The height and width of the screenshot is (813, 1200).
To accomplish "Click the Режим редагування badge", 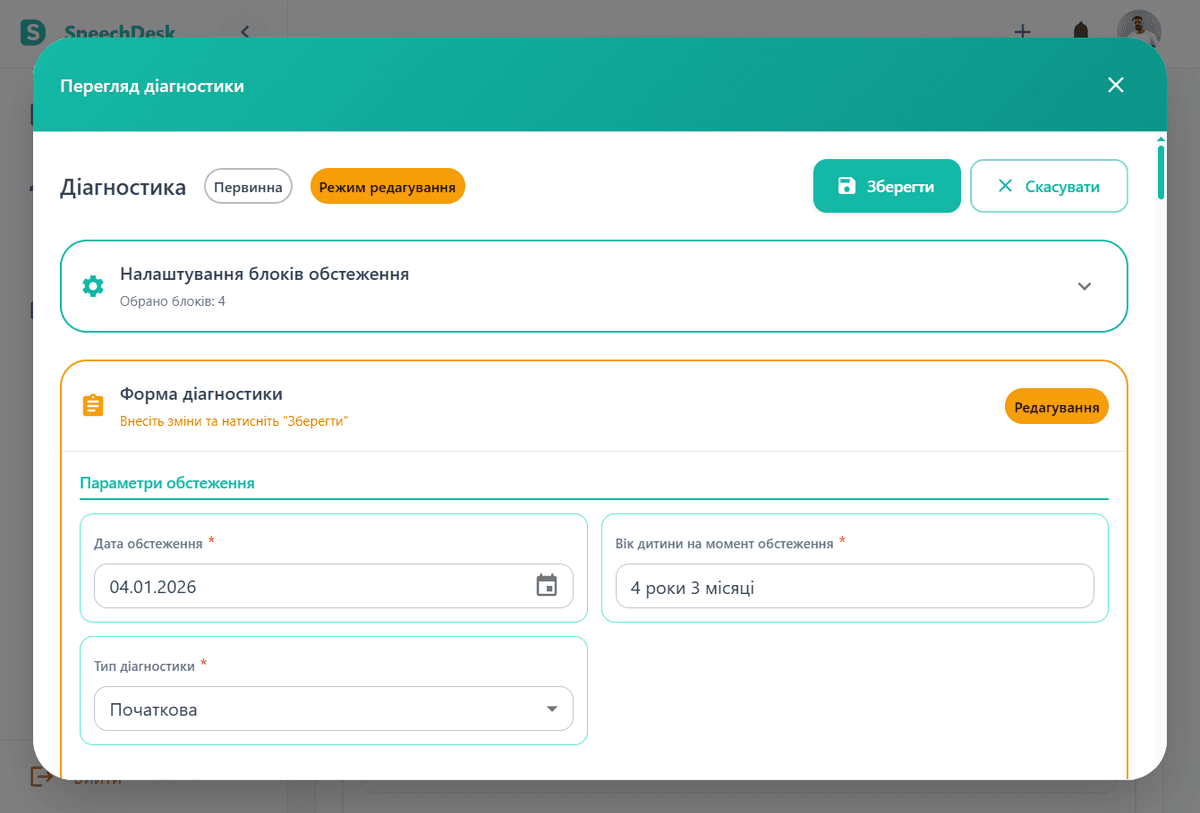I will pos(387,187).
